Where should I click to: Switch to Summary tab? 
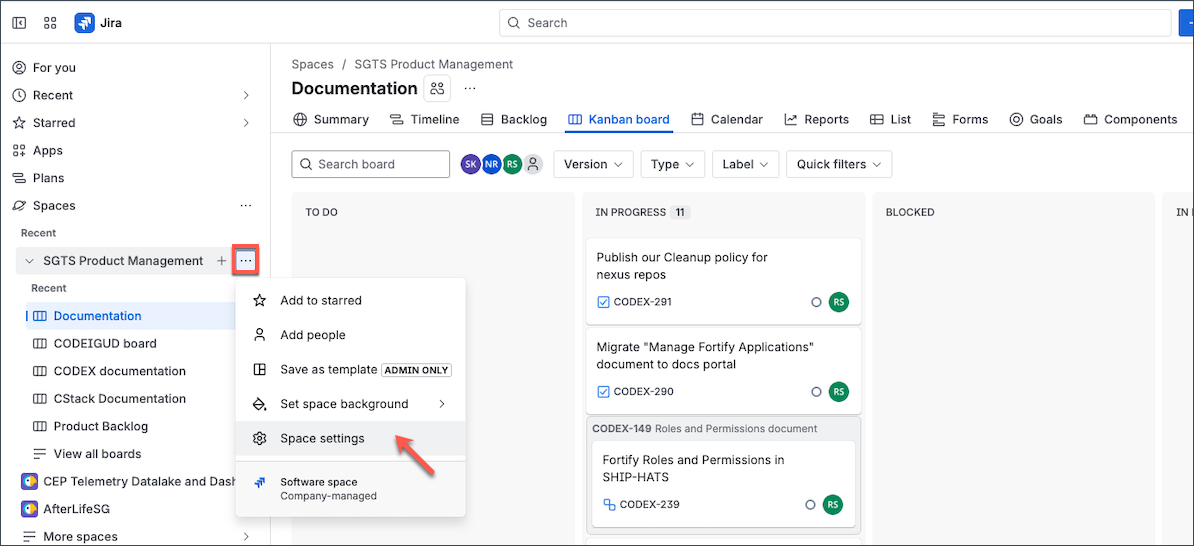[x=331, y=120]
